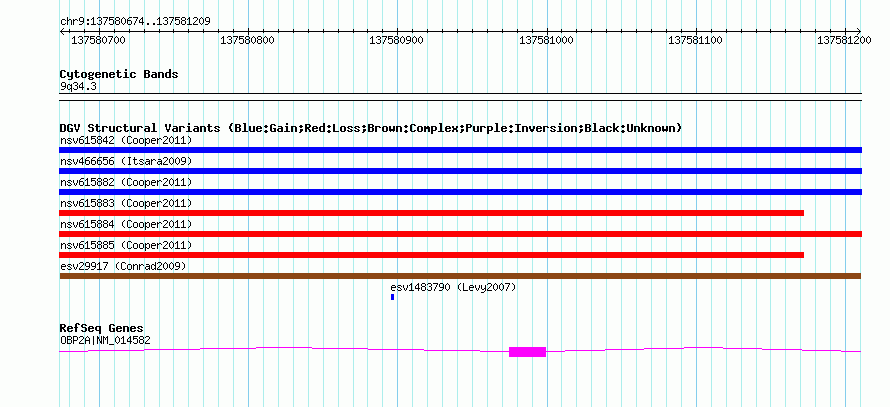This screenshot has width=890, height=407.
Task: Click the left arrowhead of the ruler
Action: 62,31
